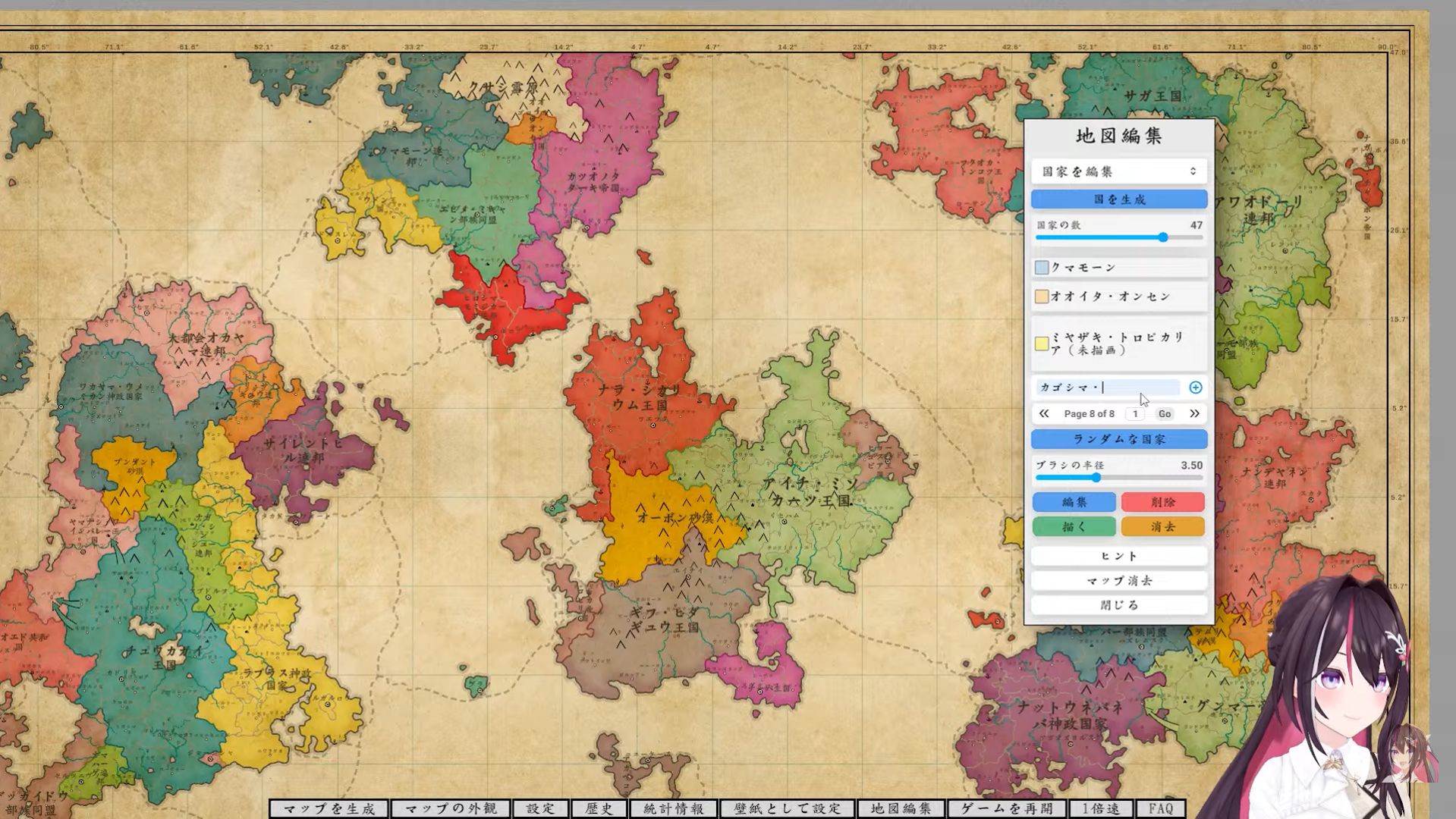
Task: Adjust the 国家の数 slider
Action: pos(1162,237)
